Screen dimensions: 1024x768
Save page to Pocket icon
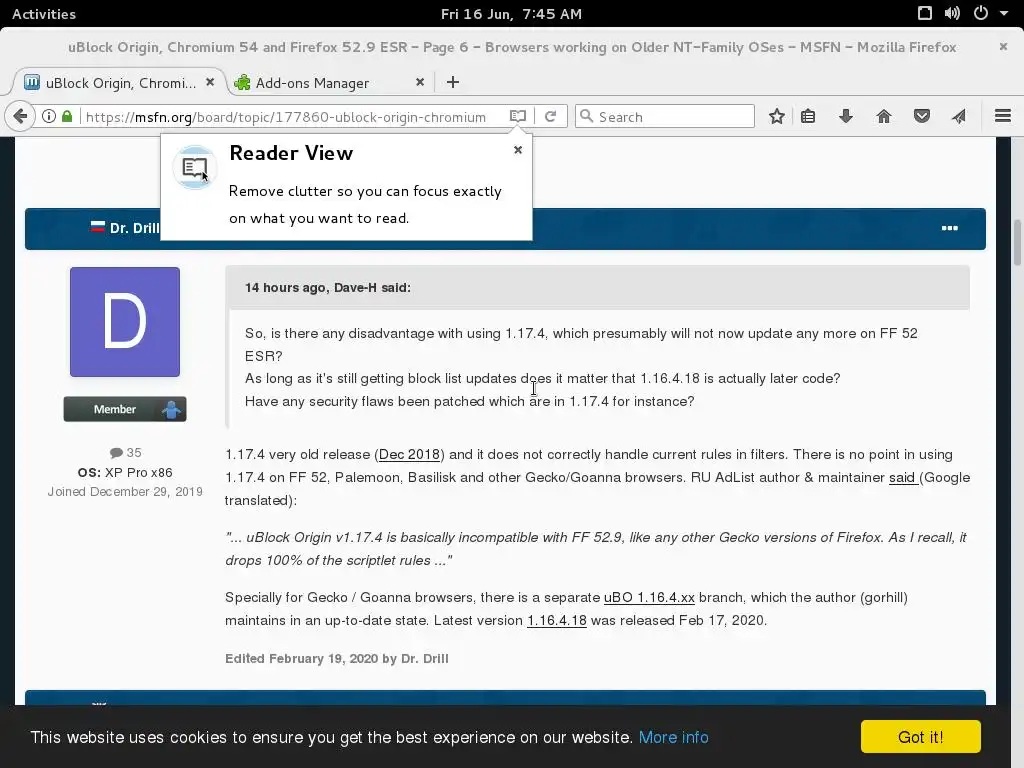tap(921, 116)
